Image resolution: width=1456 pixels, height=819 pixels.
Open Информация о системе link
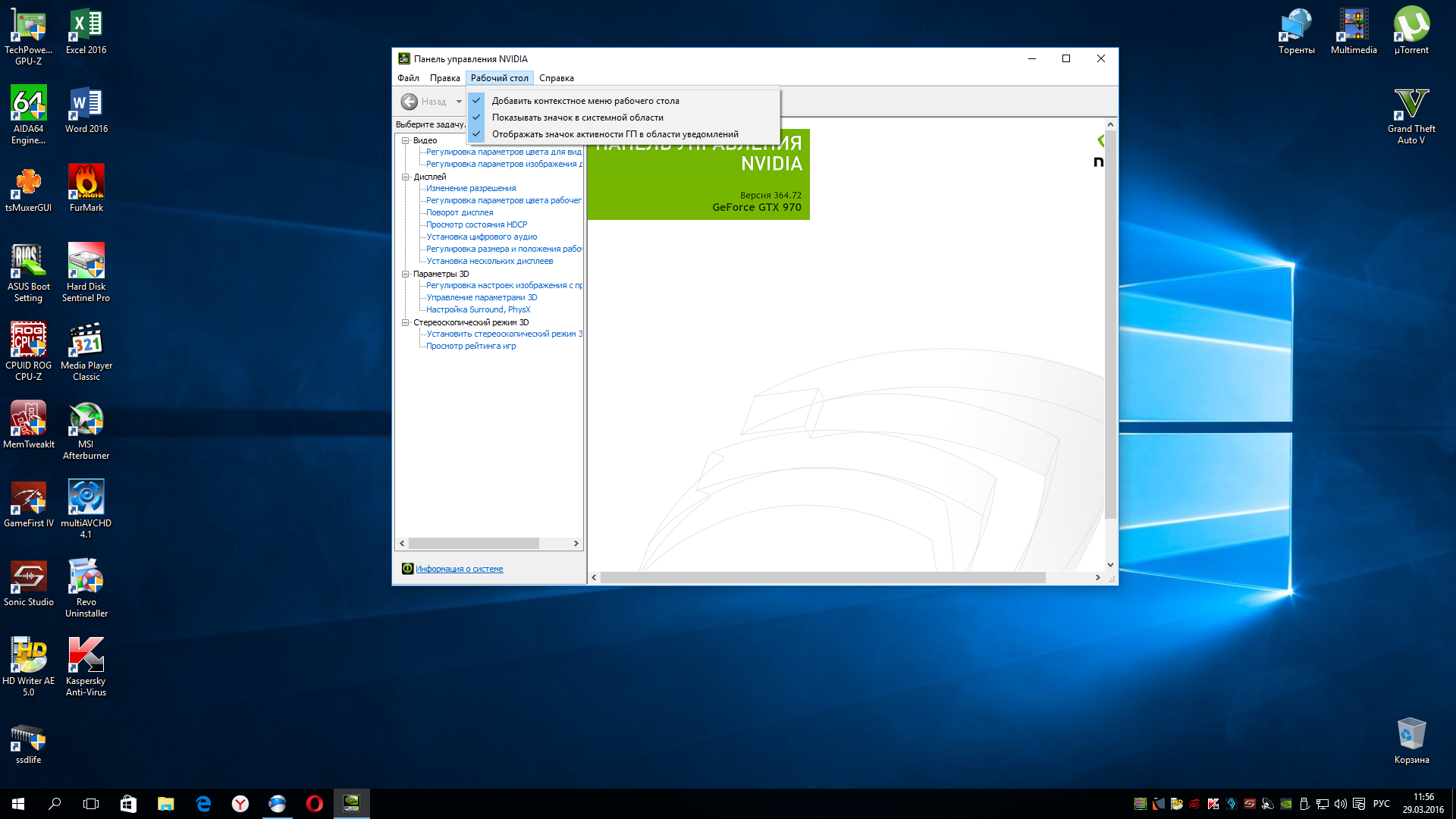point(459,569)
